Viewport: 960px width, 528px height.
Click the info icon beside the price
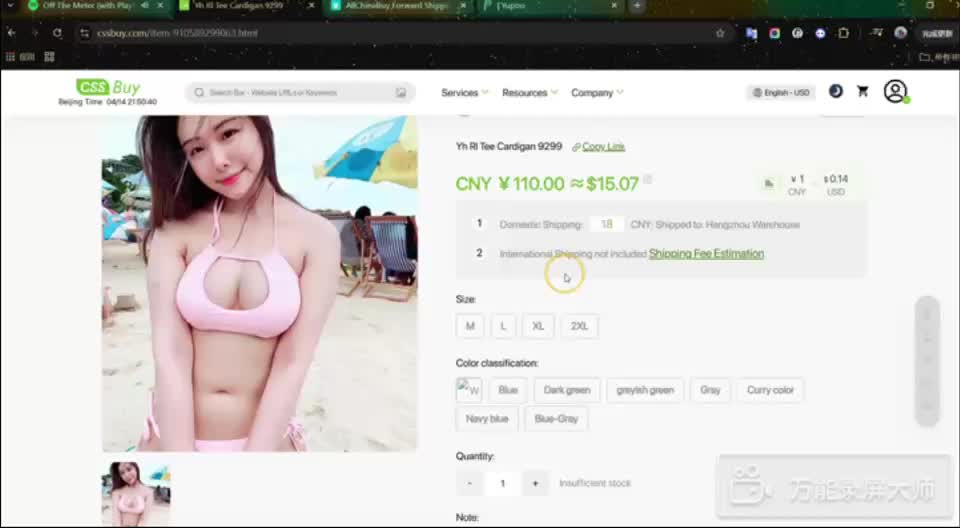[648, 179]
